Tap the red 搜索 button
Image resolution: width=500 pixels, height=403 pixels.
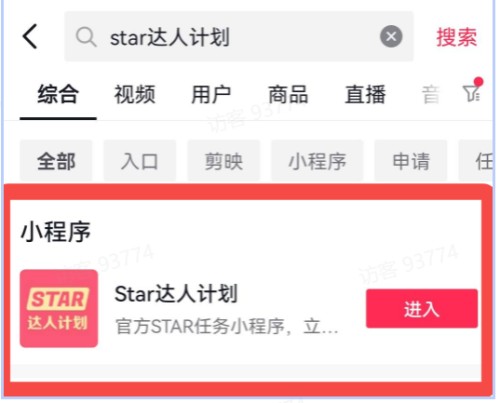click(456, 37)
